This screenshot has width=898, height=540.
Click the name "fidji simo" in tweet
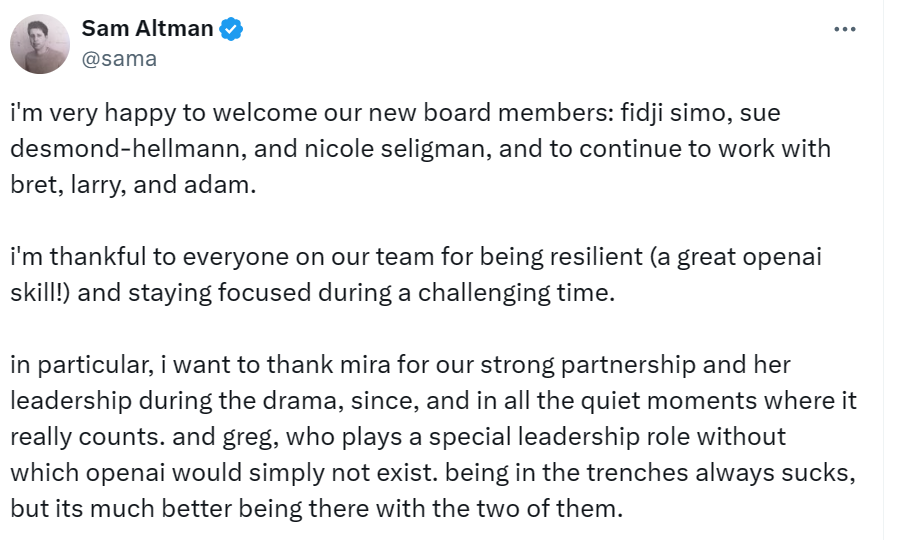(x=669, y=113)
